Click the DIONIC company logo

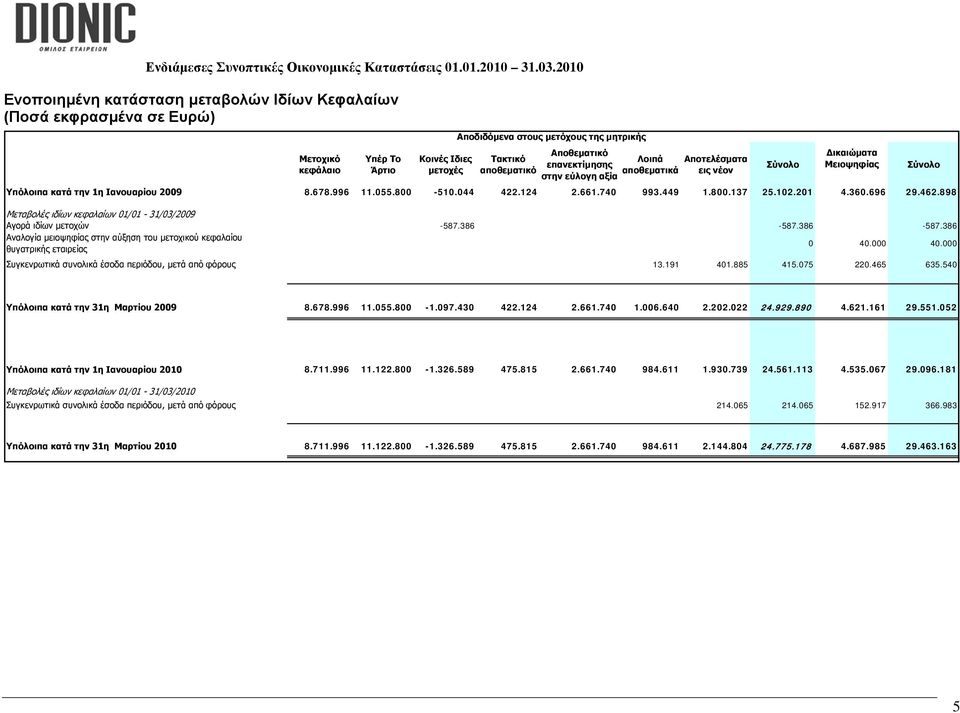coord(75,27)
